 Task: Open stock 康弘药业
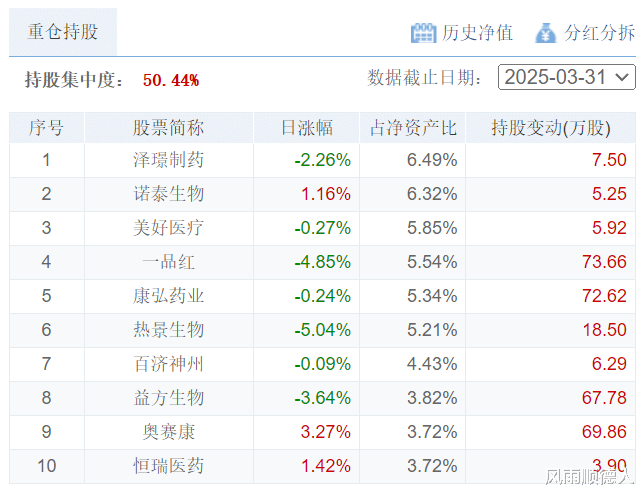tap(168, 296)
